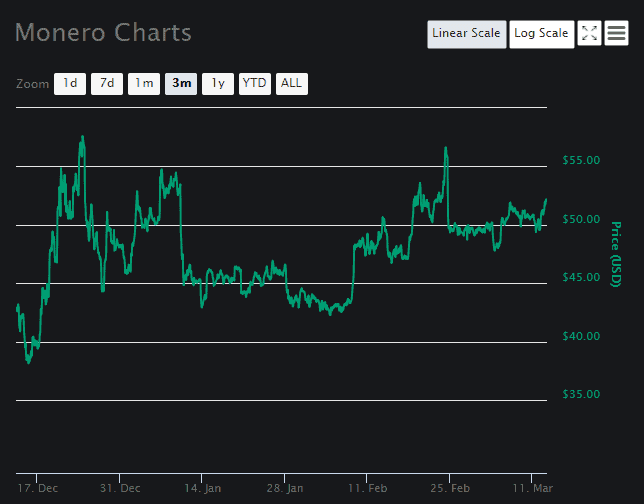Click the late-February price peak on chart
This screenshot has width=644, height=504.
pos(446,148)
